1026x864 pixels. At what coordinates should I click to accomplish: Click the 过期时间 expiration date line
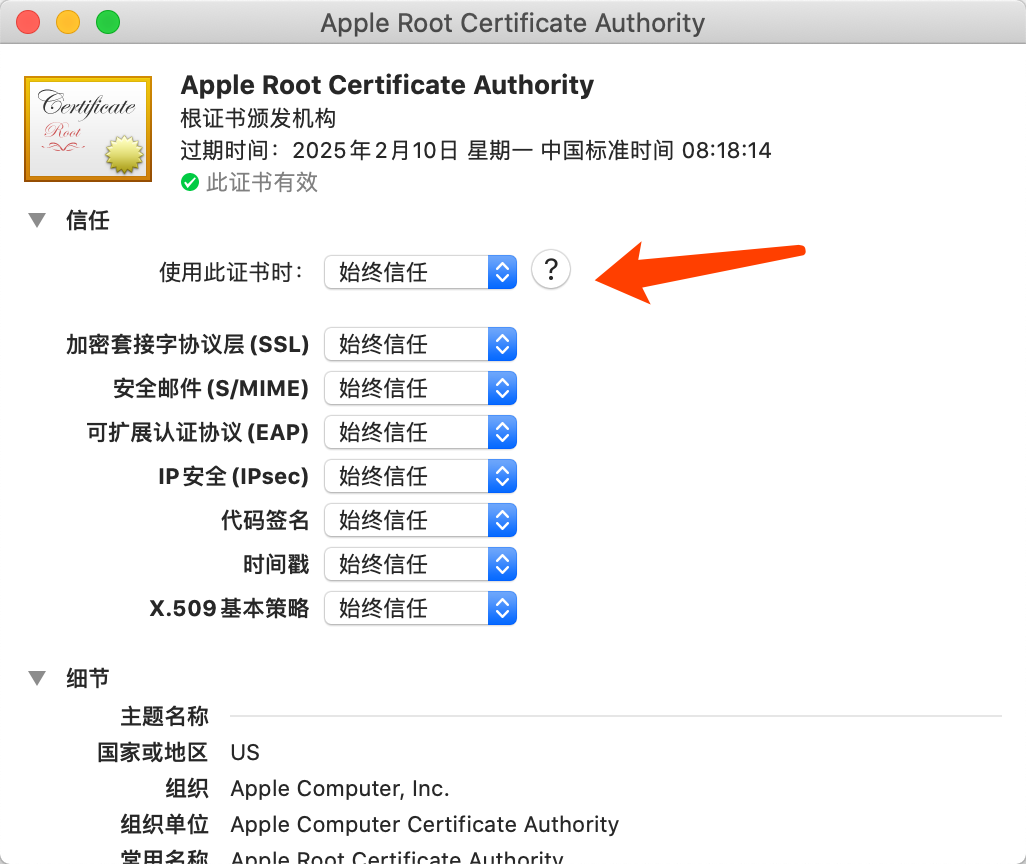pos(476,151)
